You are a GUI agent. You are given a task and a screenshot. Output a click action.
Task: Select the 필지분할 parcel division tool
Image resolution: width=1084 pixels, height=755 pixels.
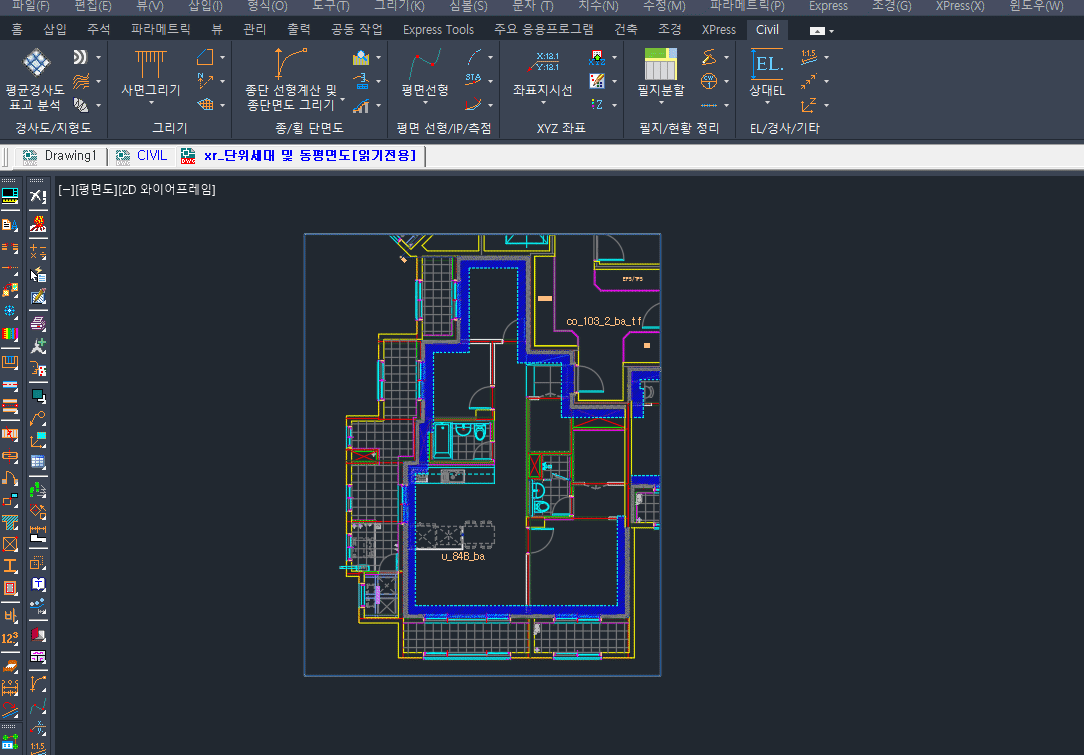pos(660,66)
